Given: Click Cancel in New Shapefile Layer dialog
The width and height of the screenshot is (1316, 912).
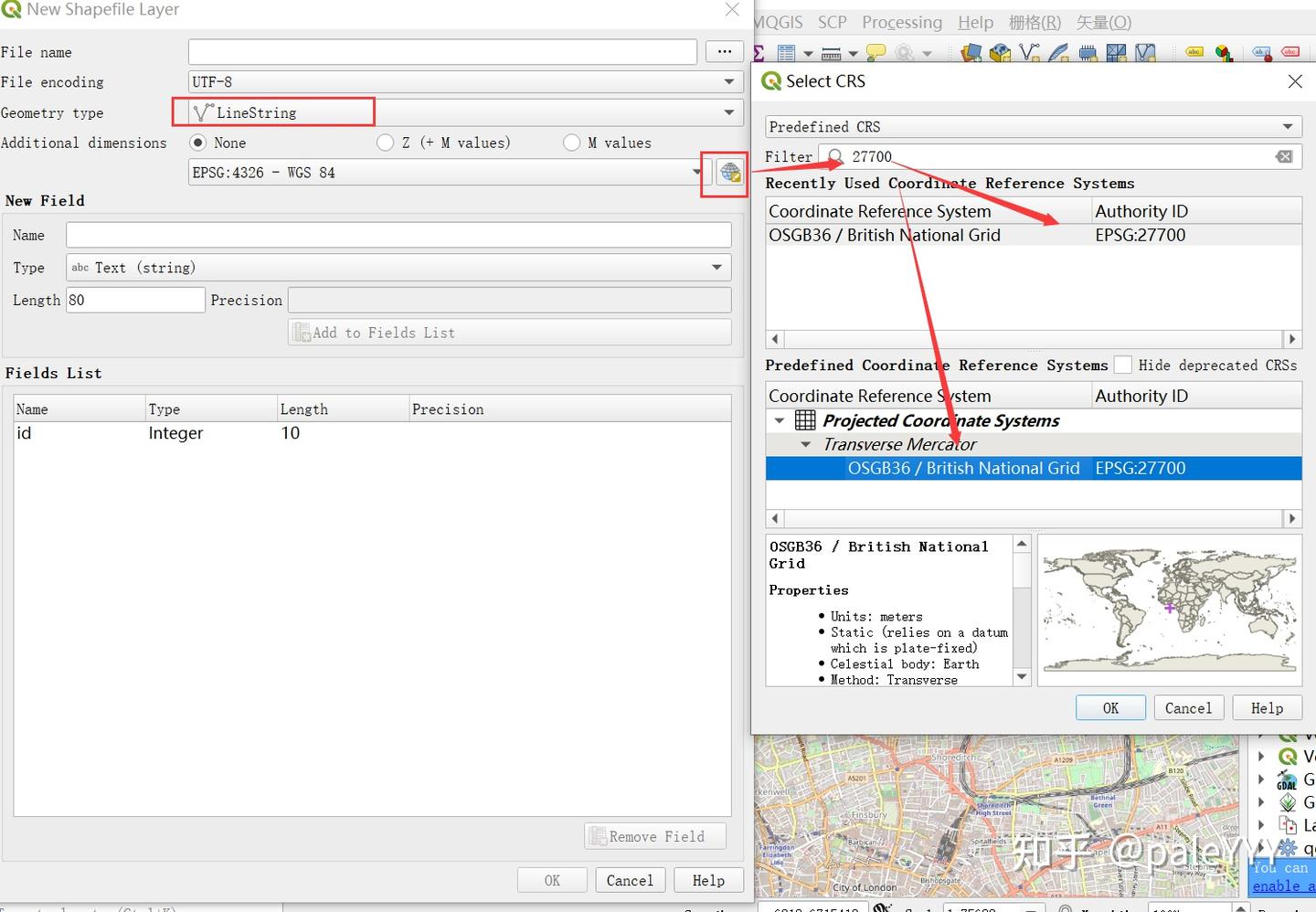Looking at the screenshot, I should 630,880.
